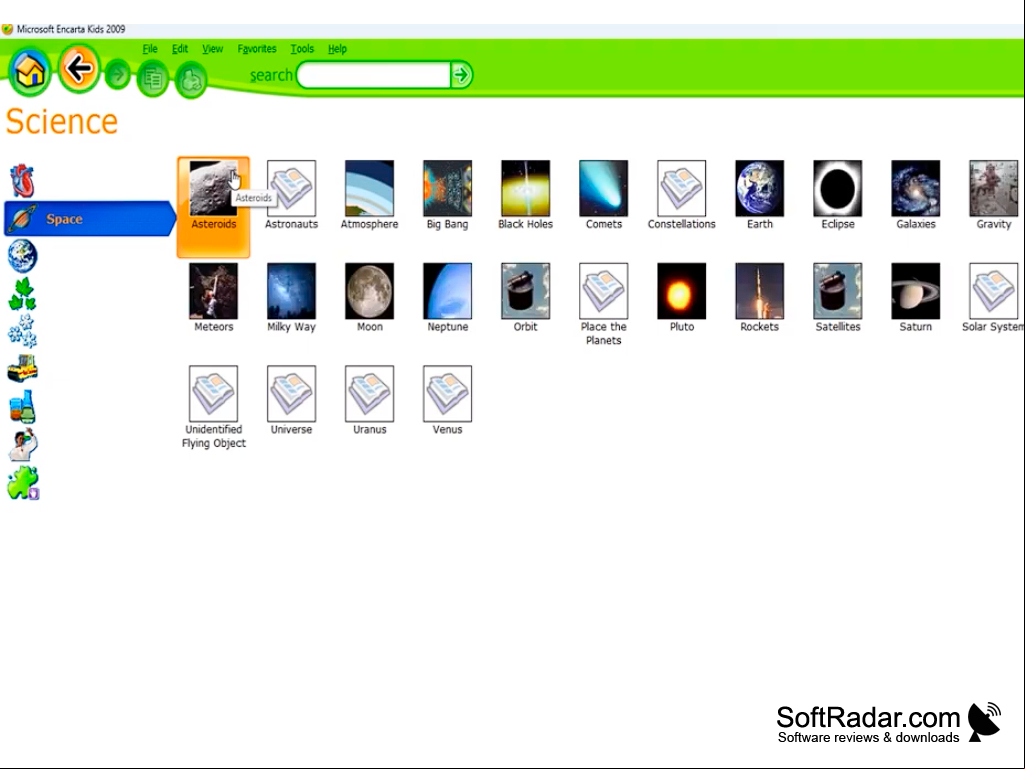Open the Tools menu
The image size is (1025, 769).
(302, 48)
